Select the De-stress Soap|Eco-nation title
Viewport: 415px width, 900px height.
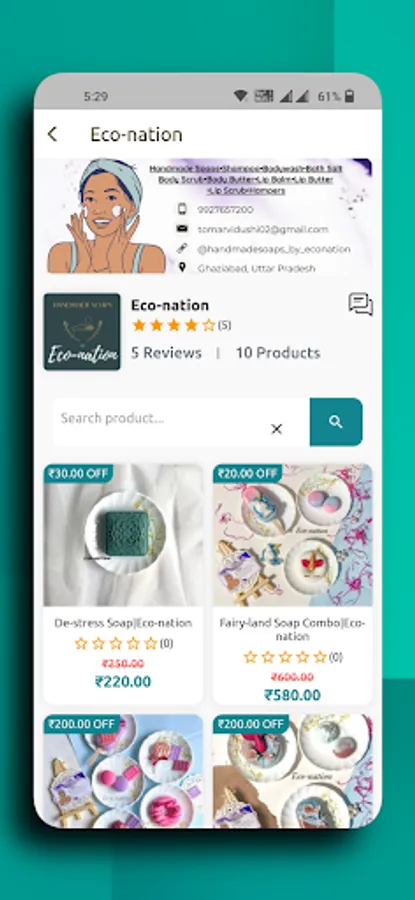tap(123, 623)
